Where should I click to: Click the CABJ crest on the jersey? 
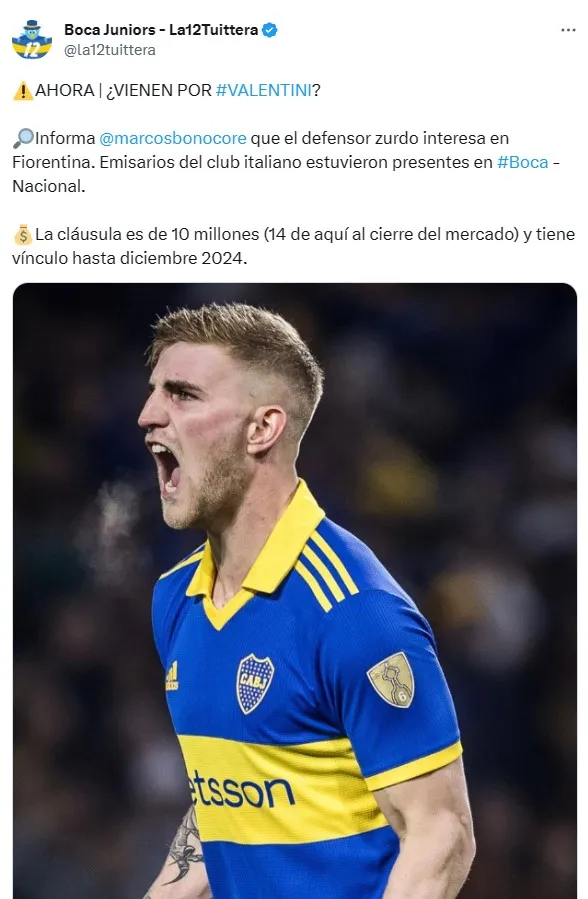(x=255, y=683)
